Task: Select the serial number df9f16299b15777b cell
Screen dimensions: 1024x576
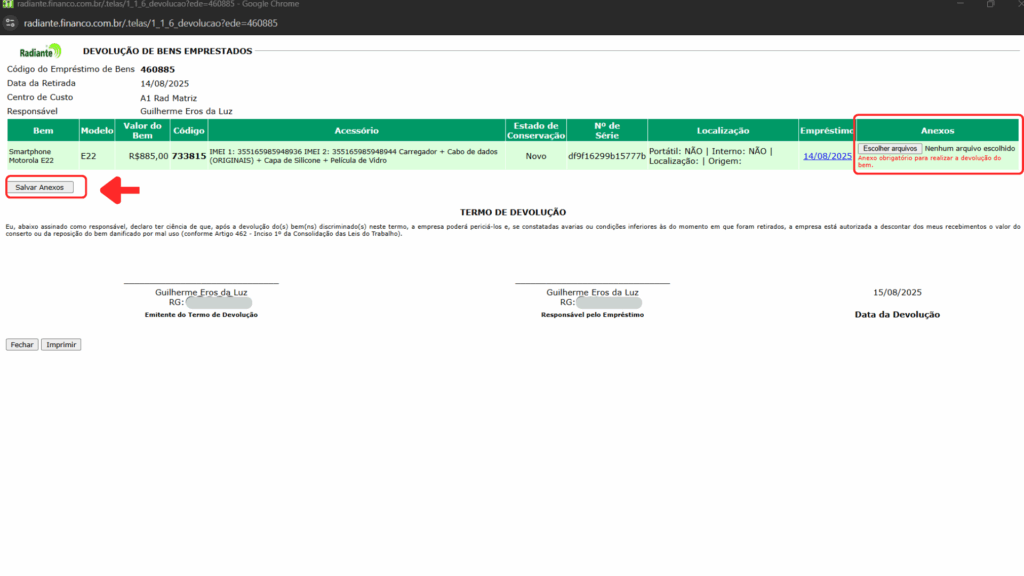Action: [x=607, y=156]
